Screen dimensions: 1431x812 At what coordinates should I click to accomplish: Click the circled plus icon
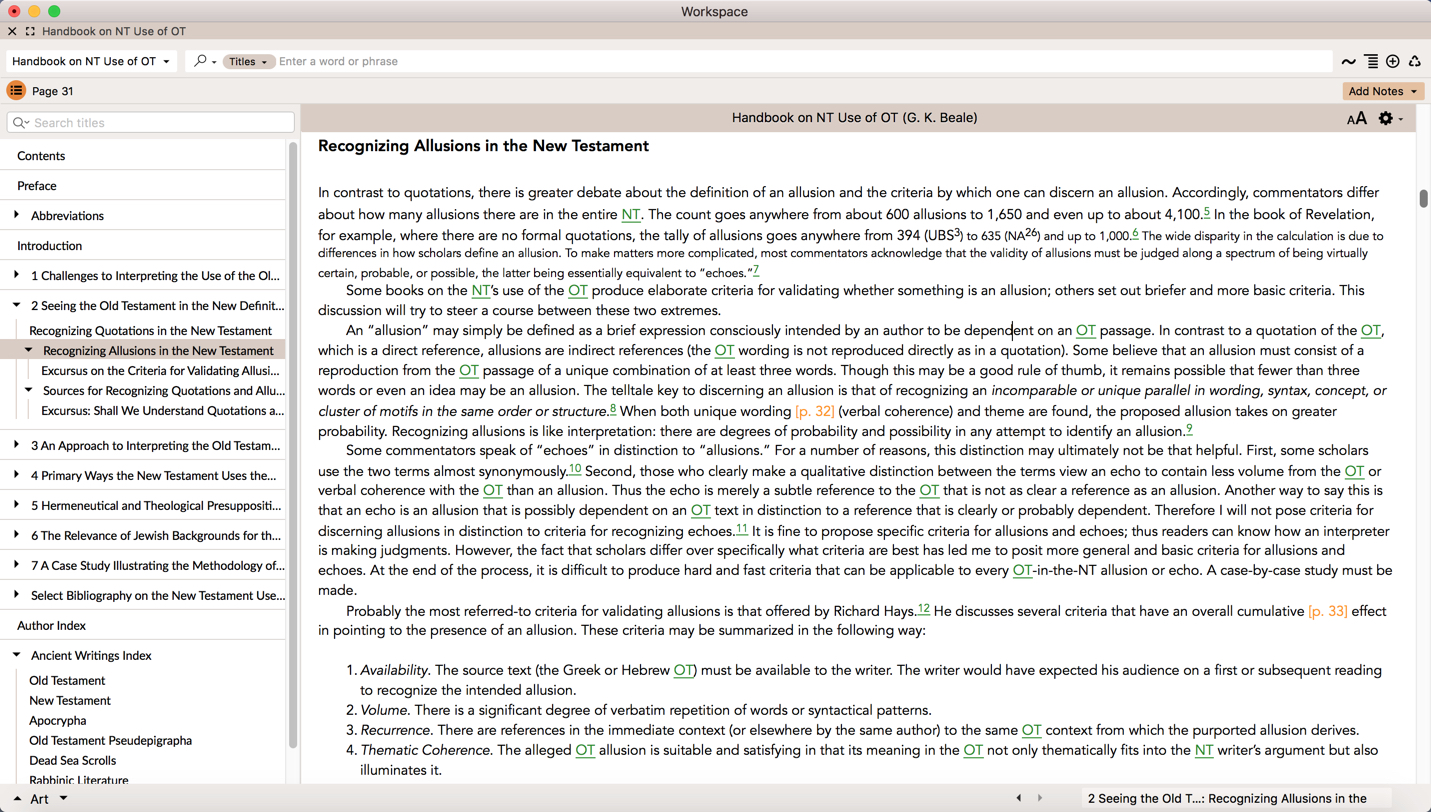point(1393,62)
